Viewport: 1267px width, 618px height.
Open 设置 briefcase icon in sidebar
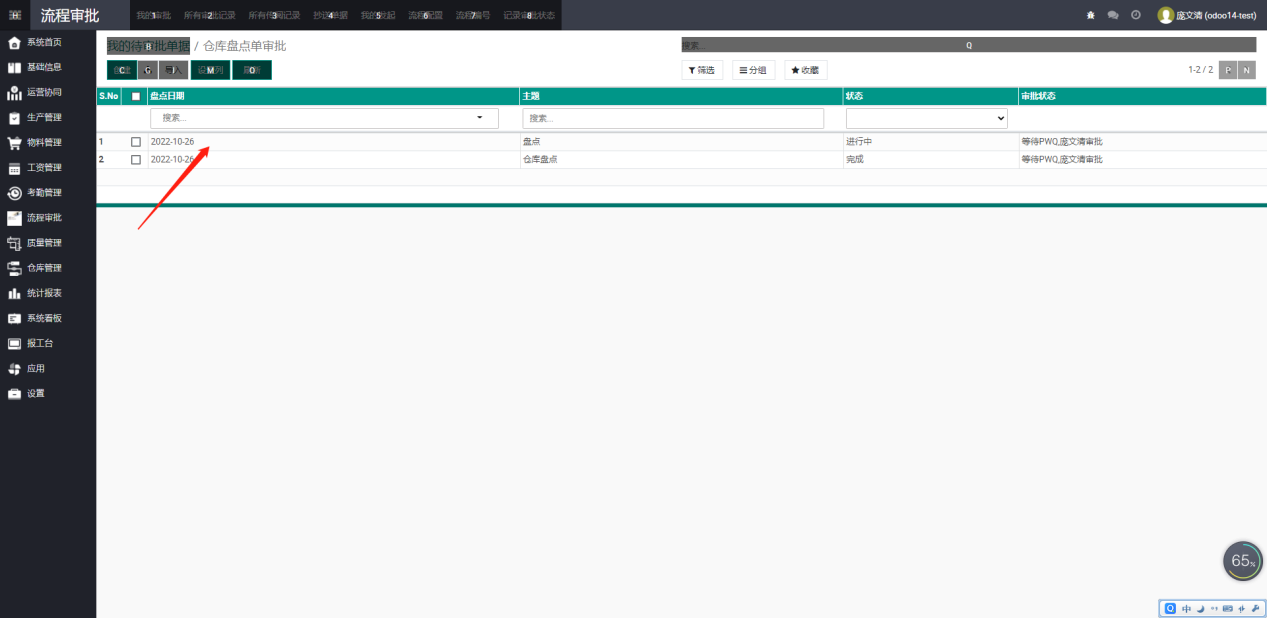14,394
